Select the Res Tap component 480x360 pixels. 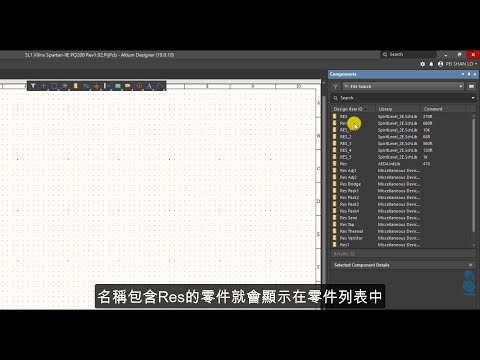pos(402,224)
